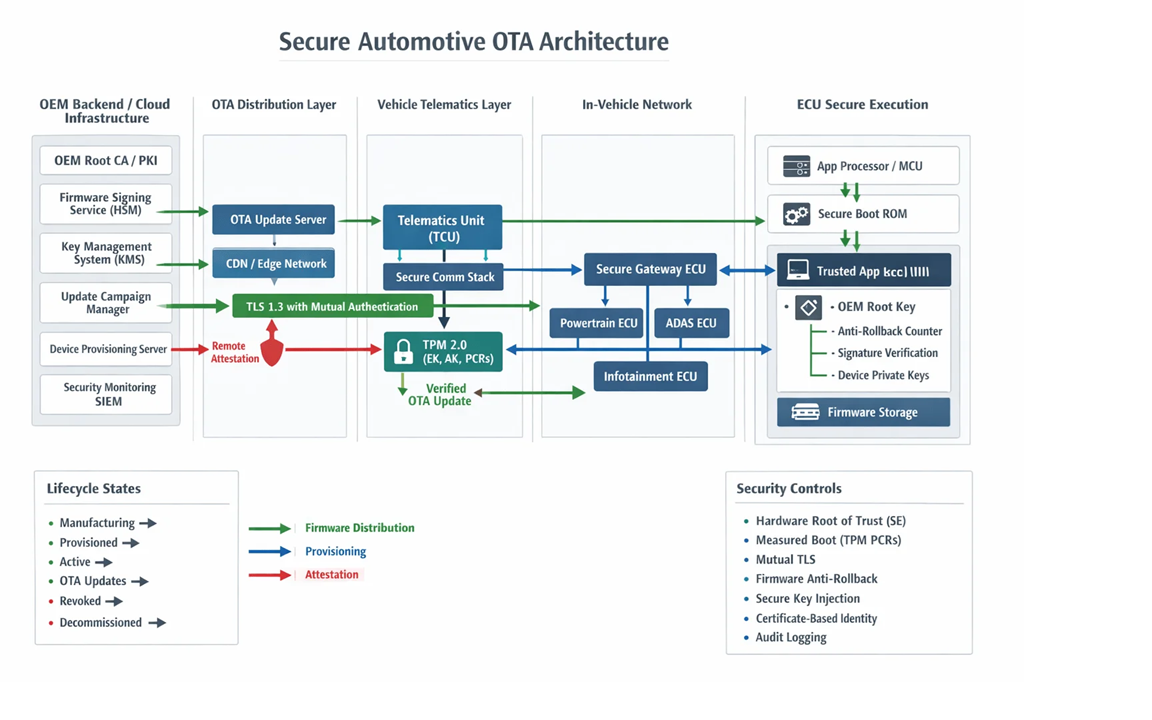Click the Update Campaign Manager box

[x=105, y=302]
